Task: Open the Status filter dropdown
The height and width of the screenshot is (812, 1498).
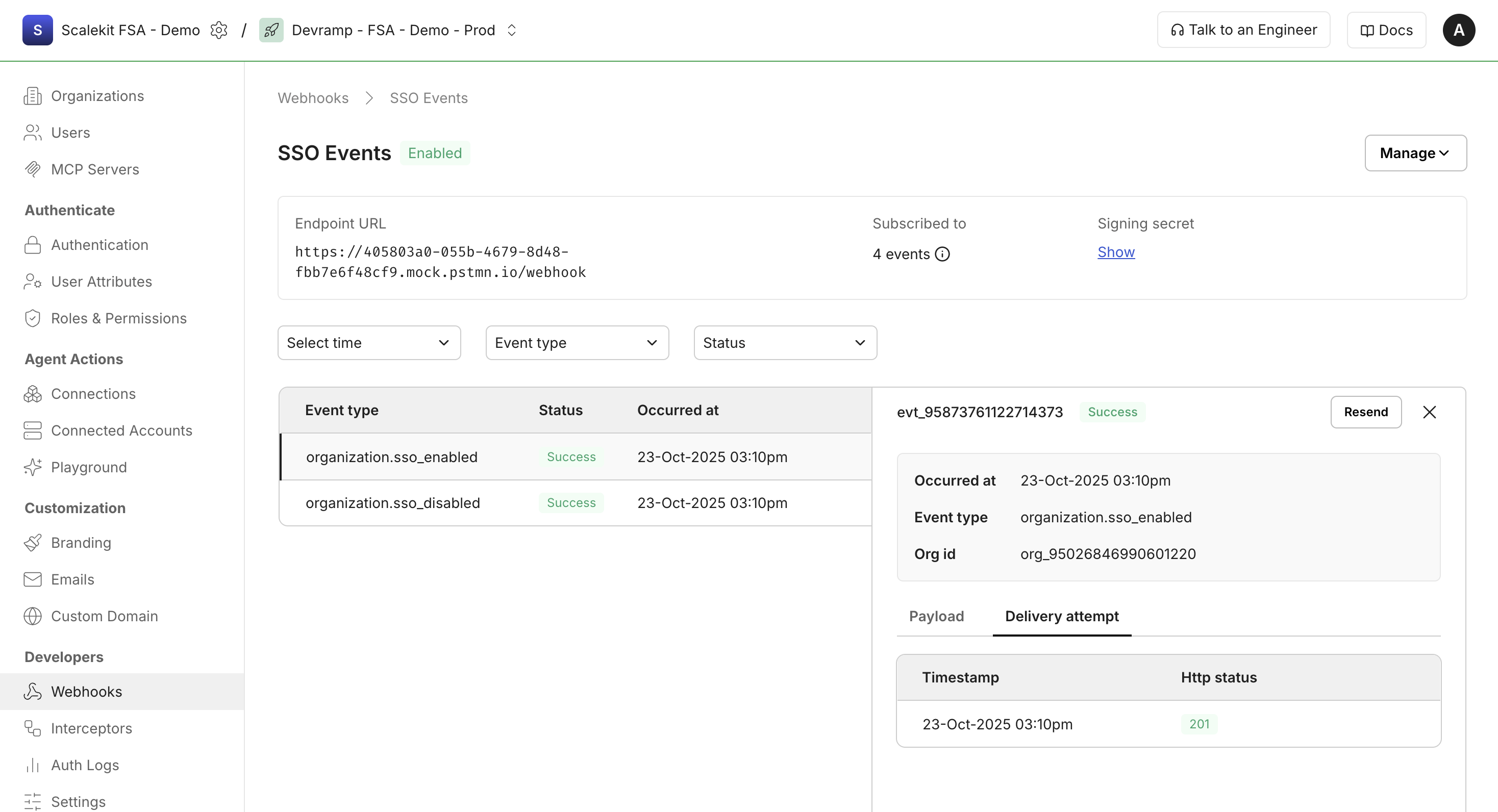Action: click(x=785, y=343)
